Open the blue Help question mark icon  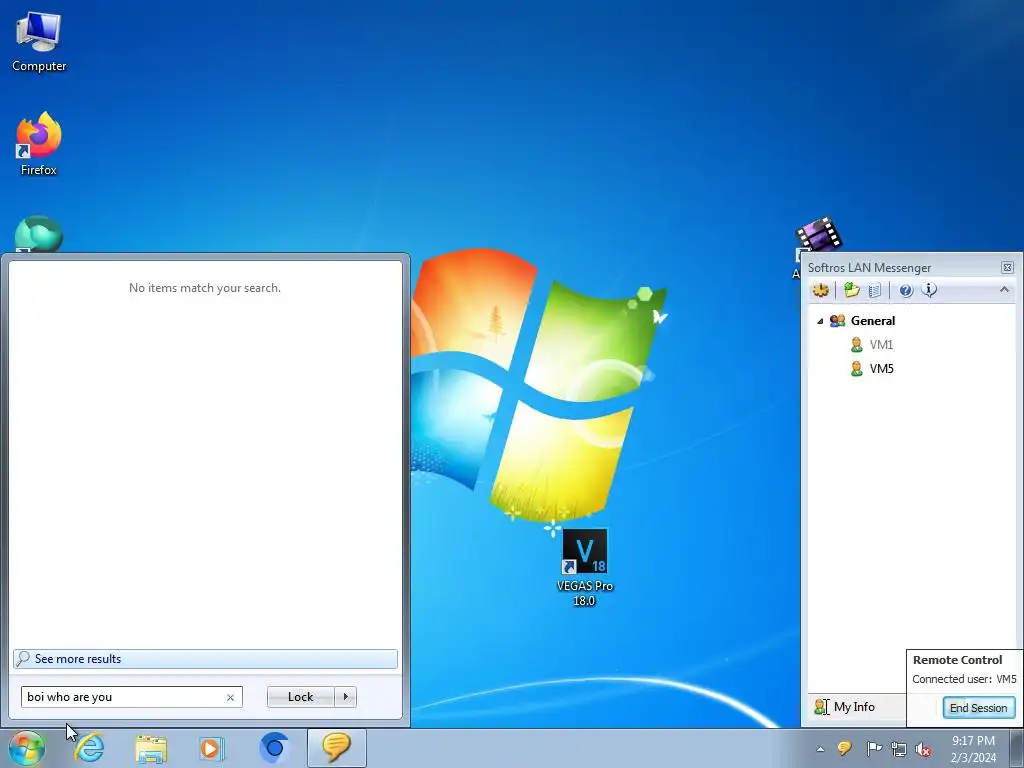(906, 291)
